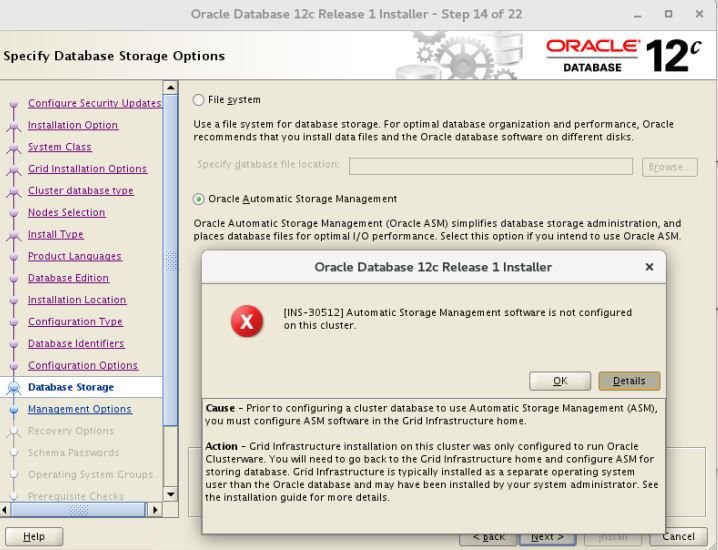Jump to Grid Installation Options step
This screenshot has width=718, height=550.
pos(87,169)
